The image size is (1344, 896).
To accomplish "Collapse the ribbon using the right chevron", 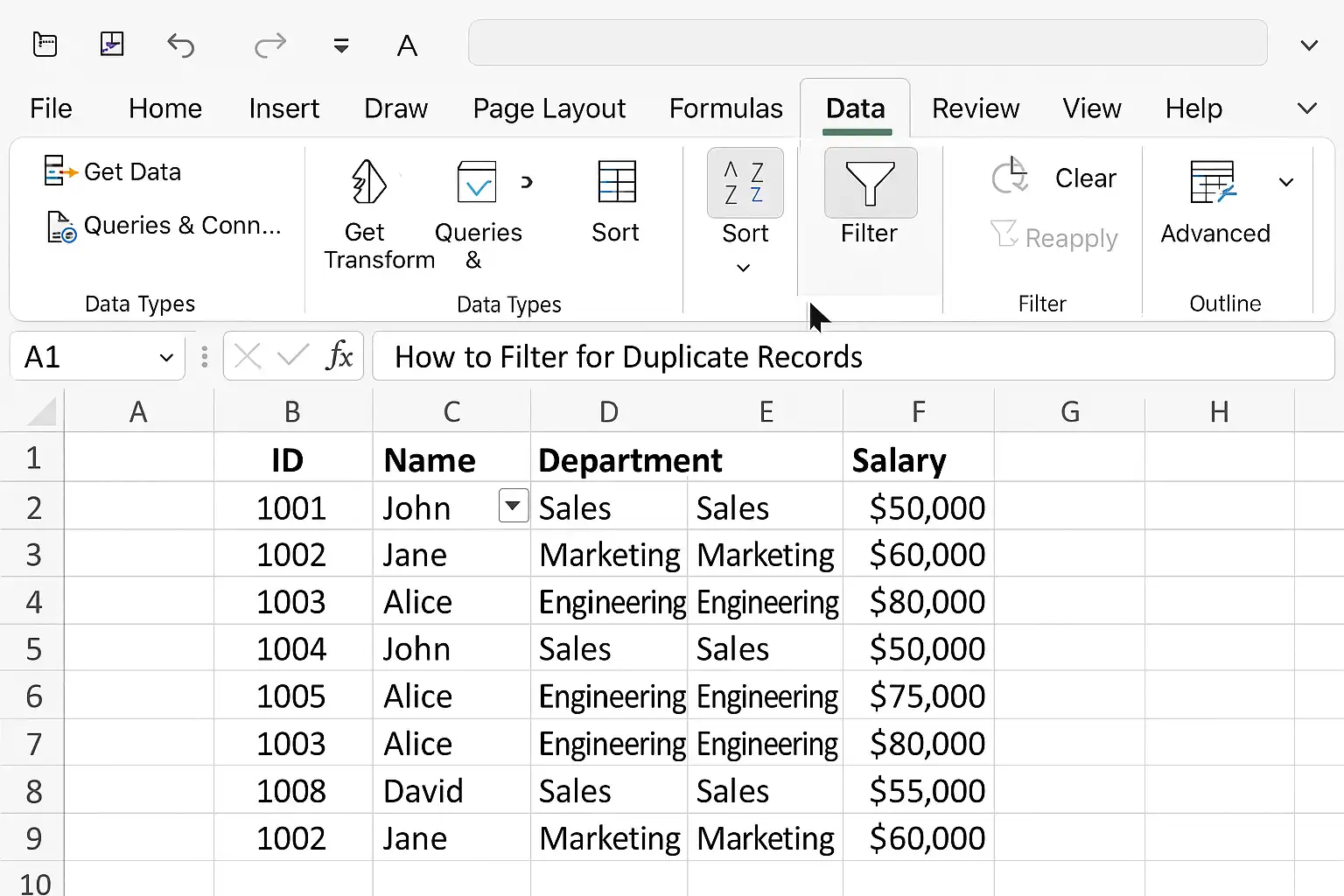I will pos(1306,108).
